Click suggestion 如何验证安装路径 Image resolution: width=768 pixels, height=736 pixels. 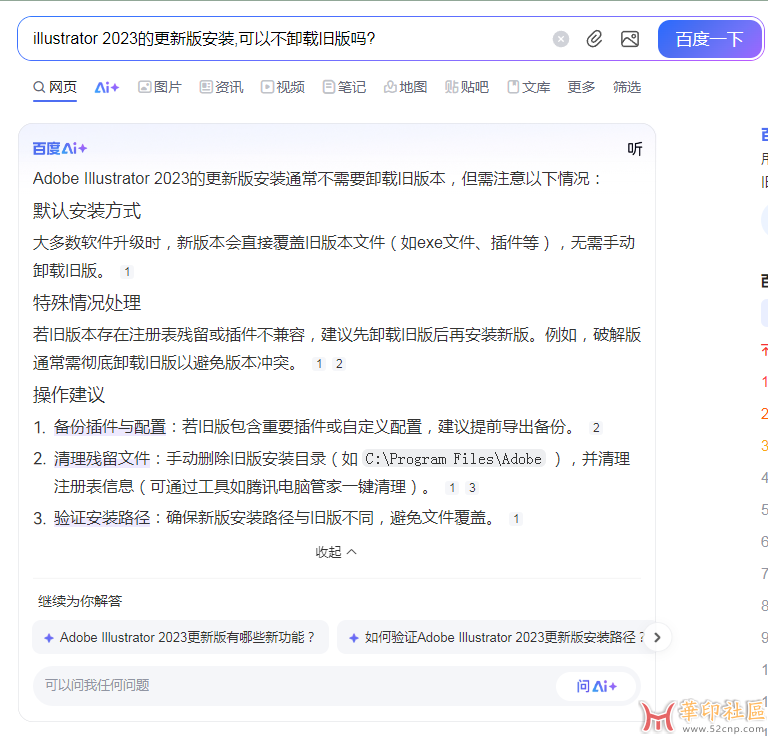(x=496, y=637)
